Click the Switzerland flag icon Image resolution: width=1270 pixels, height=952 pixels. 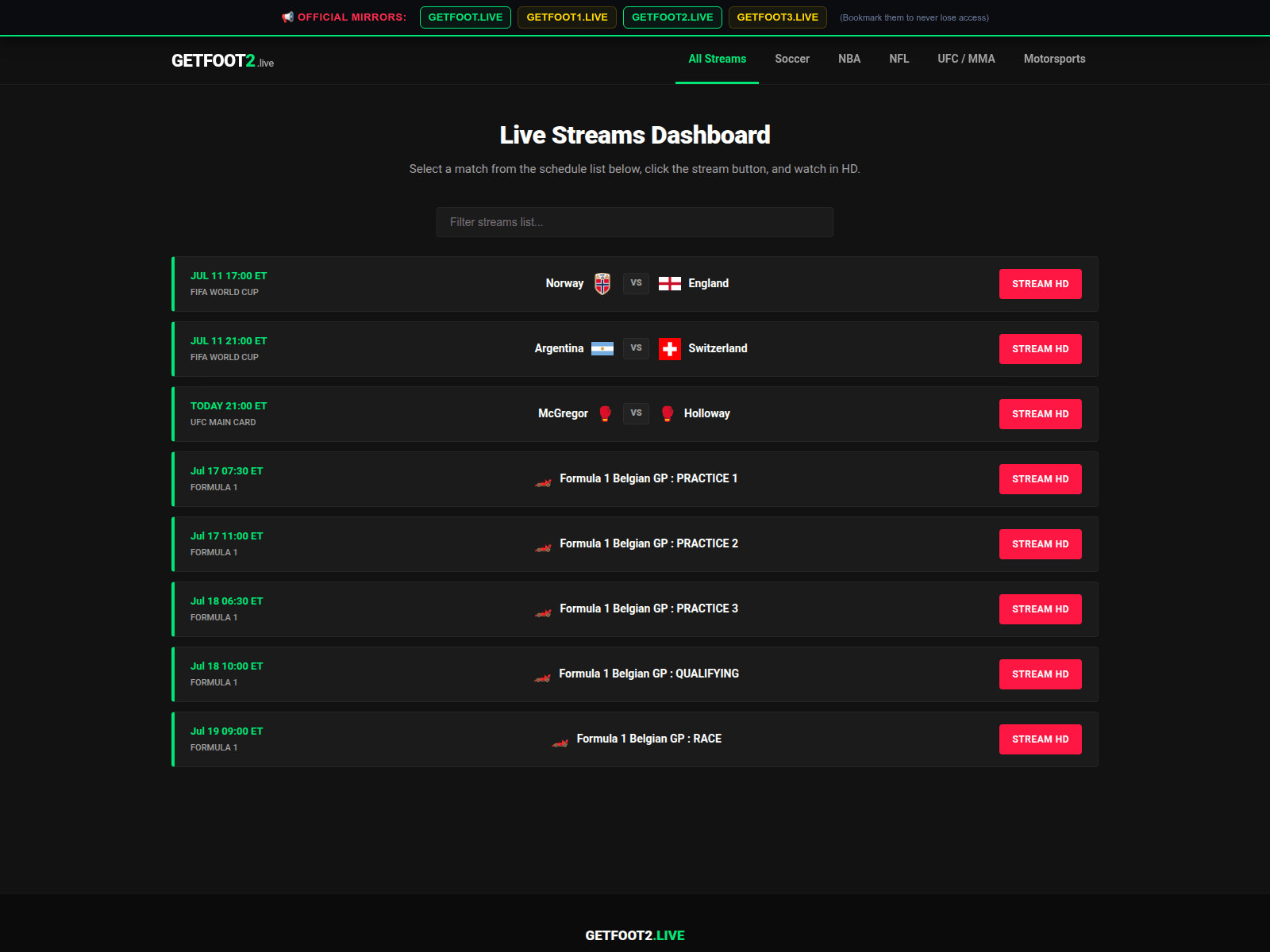click(670, 349)
